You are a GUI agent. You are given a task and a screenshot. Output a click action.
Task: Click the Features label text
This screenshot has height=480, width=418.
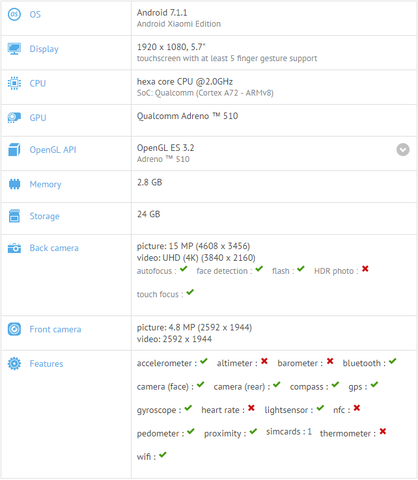point(46,364)
